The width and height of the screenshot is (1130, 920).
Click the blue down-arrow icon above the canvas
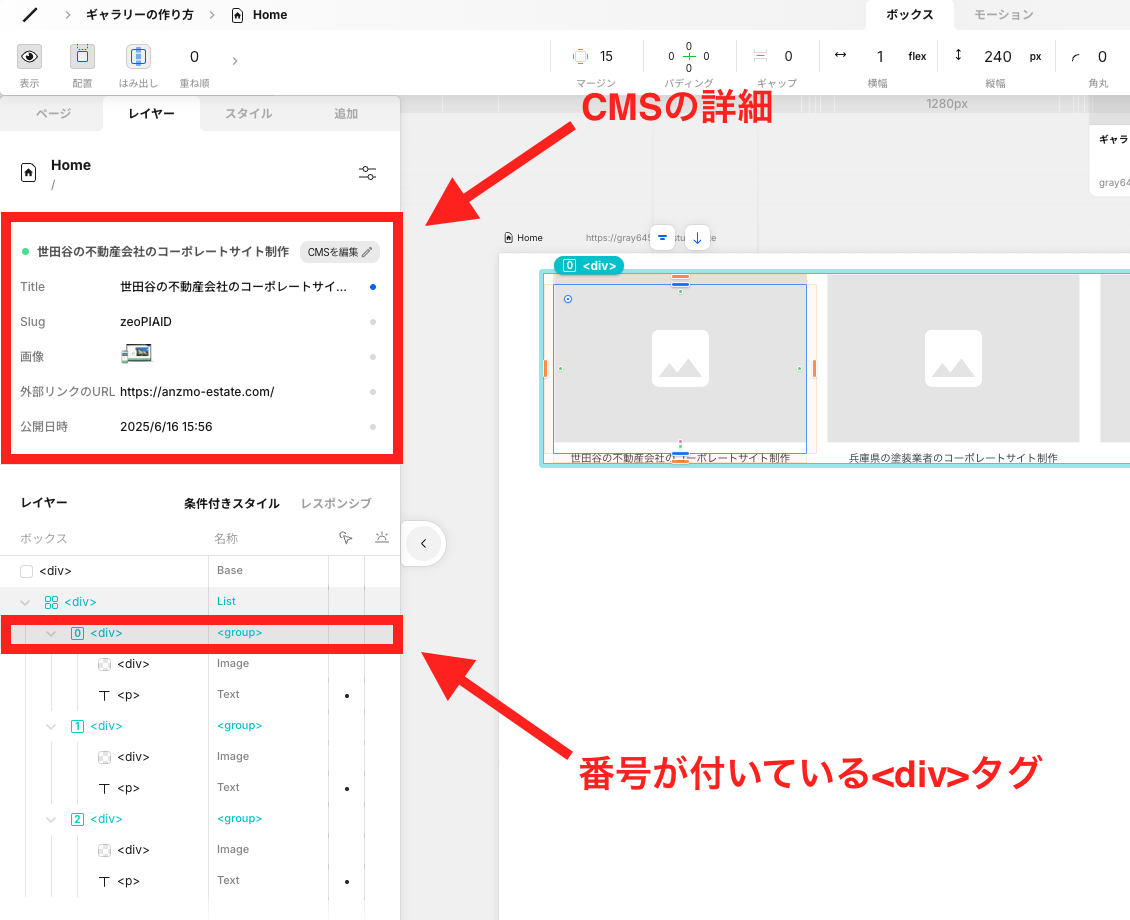click(x=697, y=238)
